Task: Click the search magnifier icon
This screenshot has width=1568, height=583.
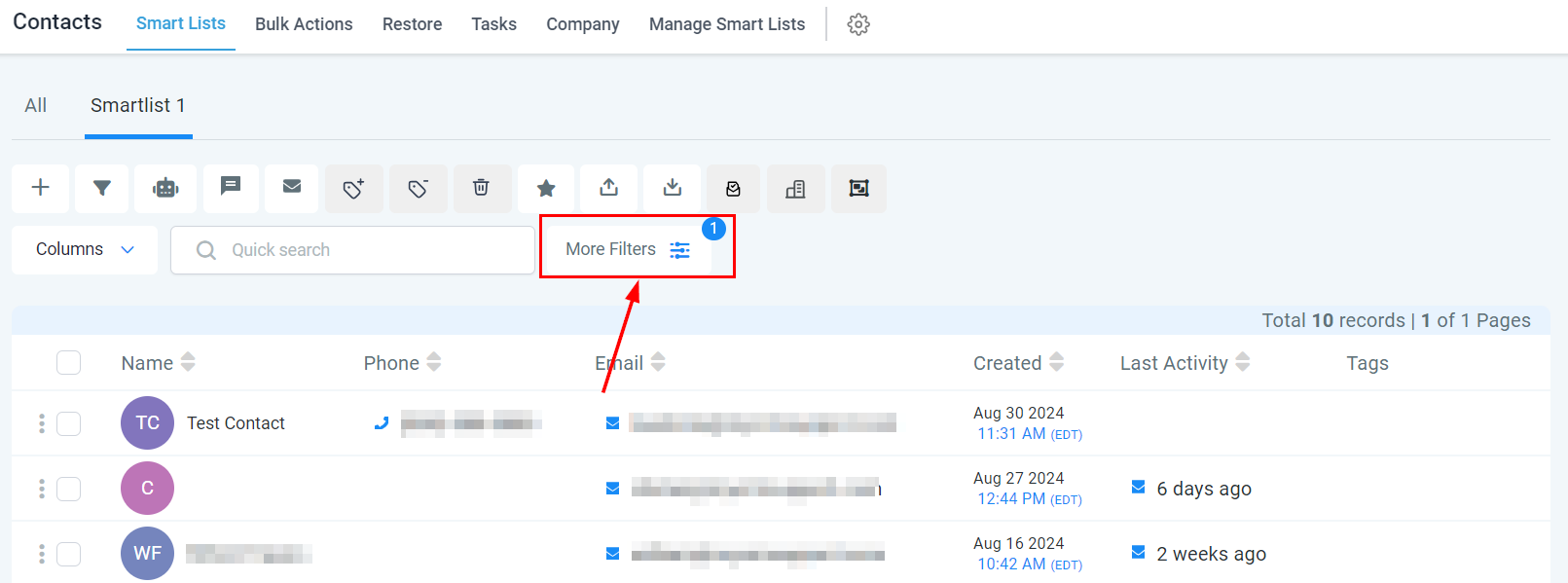Action: click(x=206, y=250)
